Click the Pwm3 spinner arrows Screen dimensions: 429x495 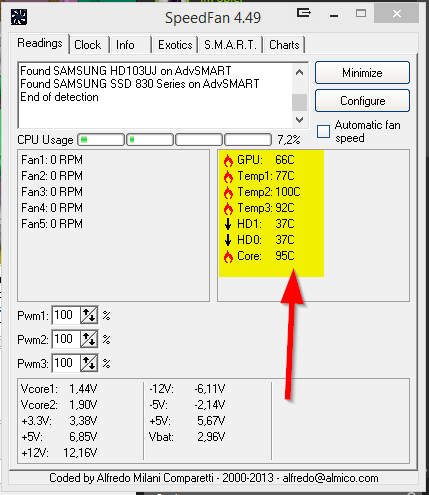[x=89, y=363]
